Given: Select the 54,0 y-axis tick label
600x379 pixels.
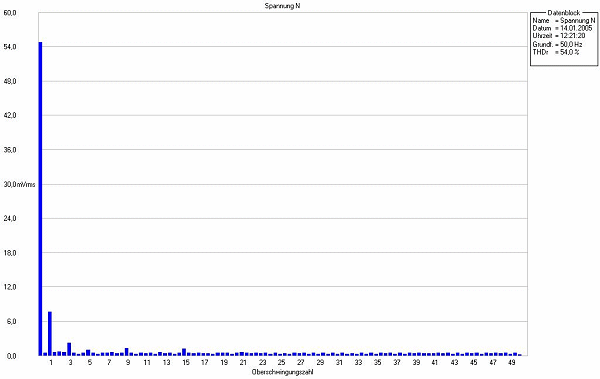Looking at the screenshot, I should pos(10,47).
